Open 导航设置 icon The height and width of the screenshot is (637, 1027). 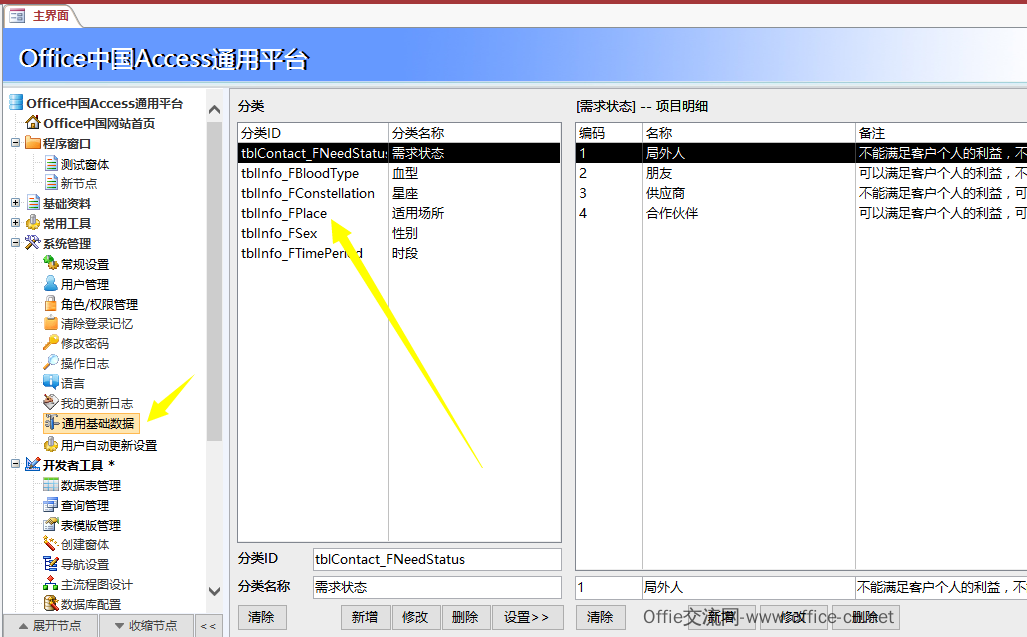tap(51, 564)
